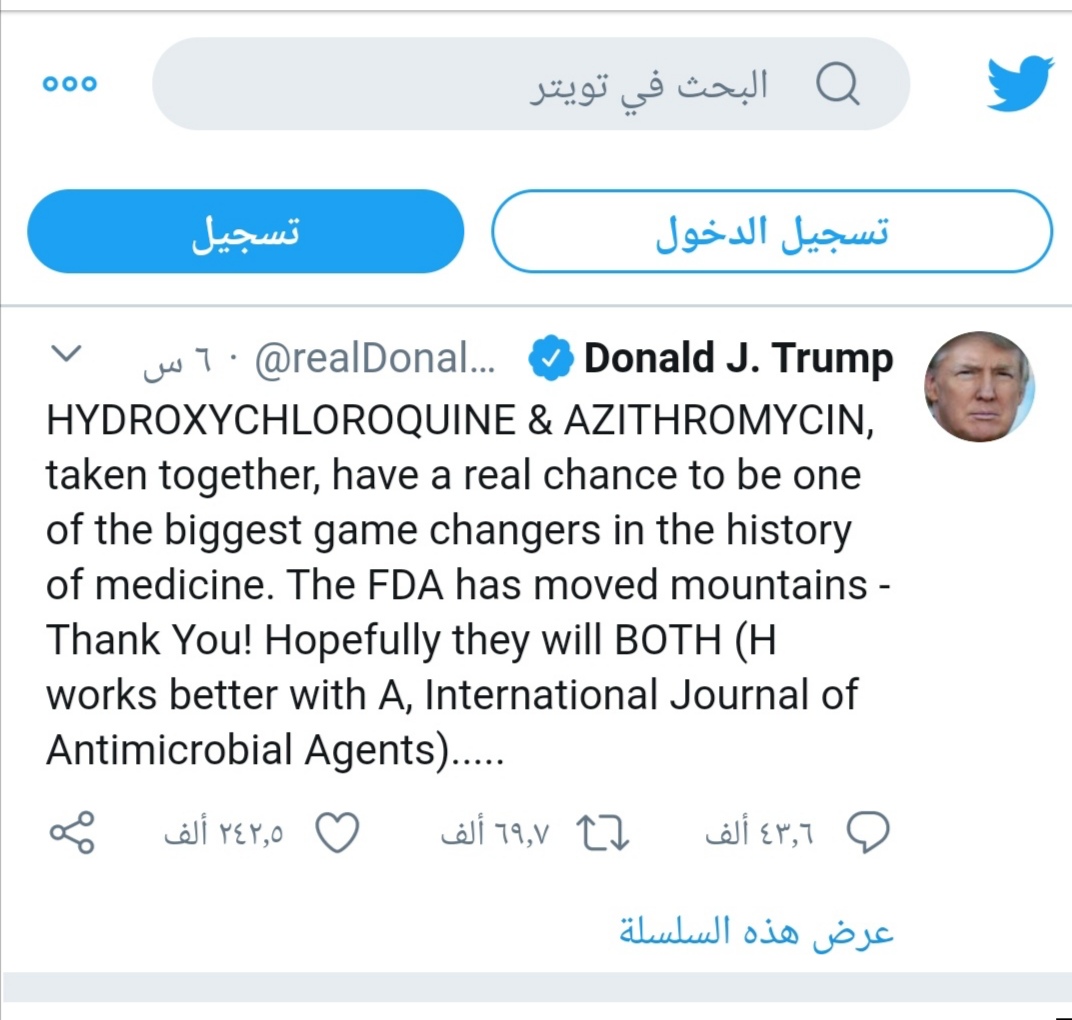Click the Twitter bird logo
The height and width of the screenshot is (1020, 1072).
pyautogui.click(x=1019, y=83)
